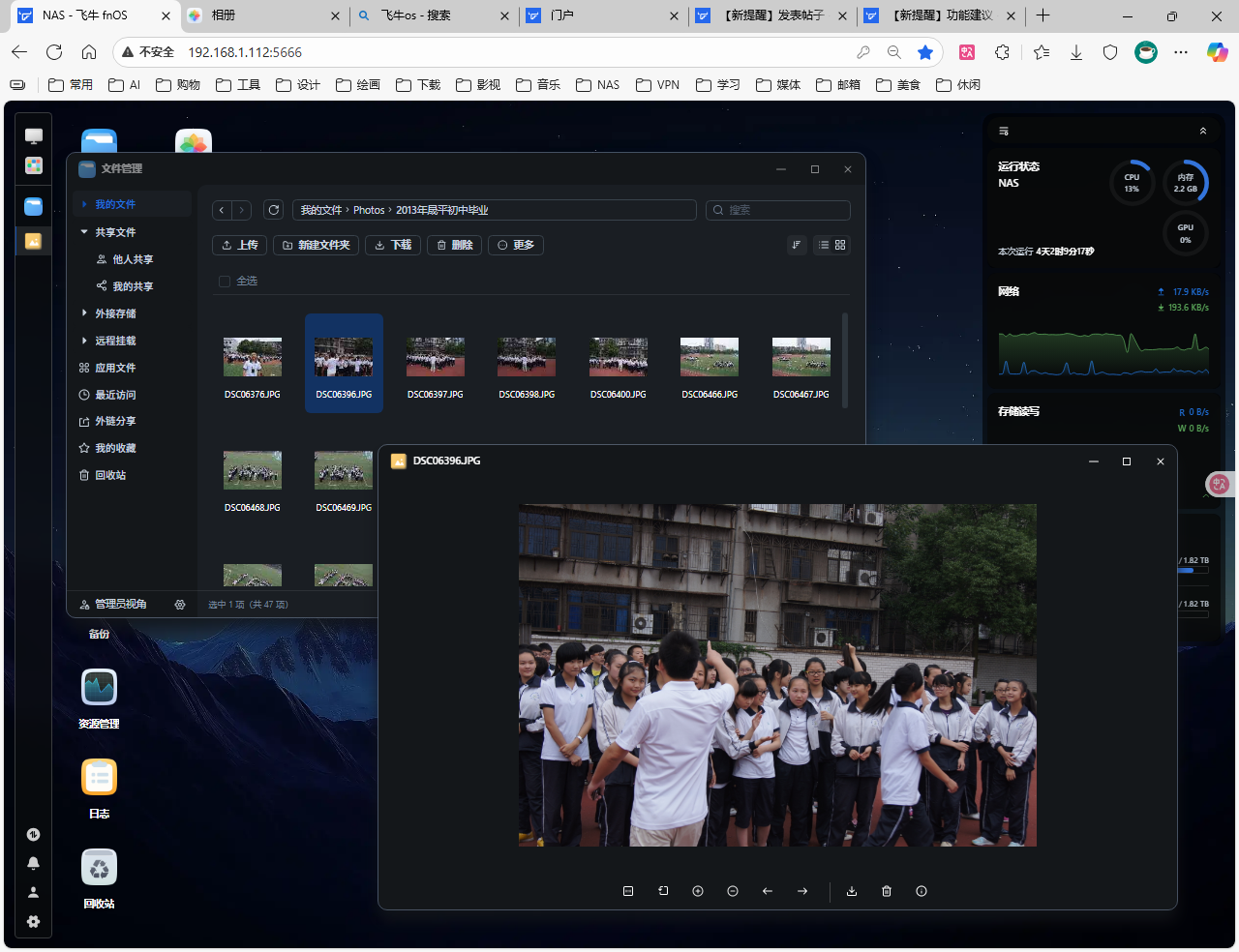The image size is (1239, 952).
Task: Expand the 外接存储 tree node
Action: click(85, 313)
